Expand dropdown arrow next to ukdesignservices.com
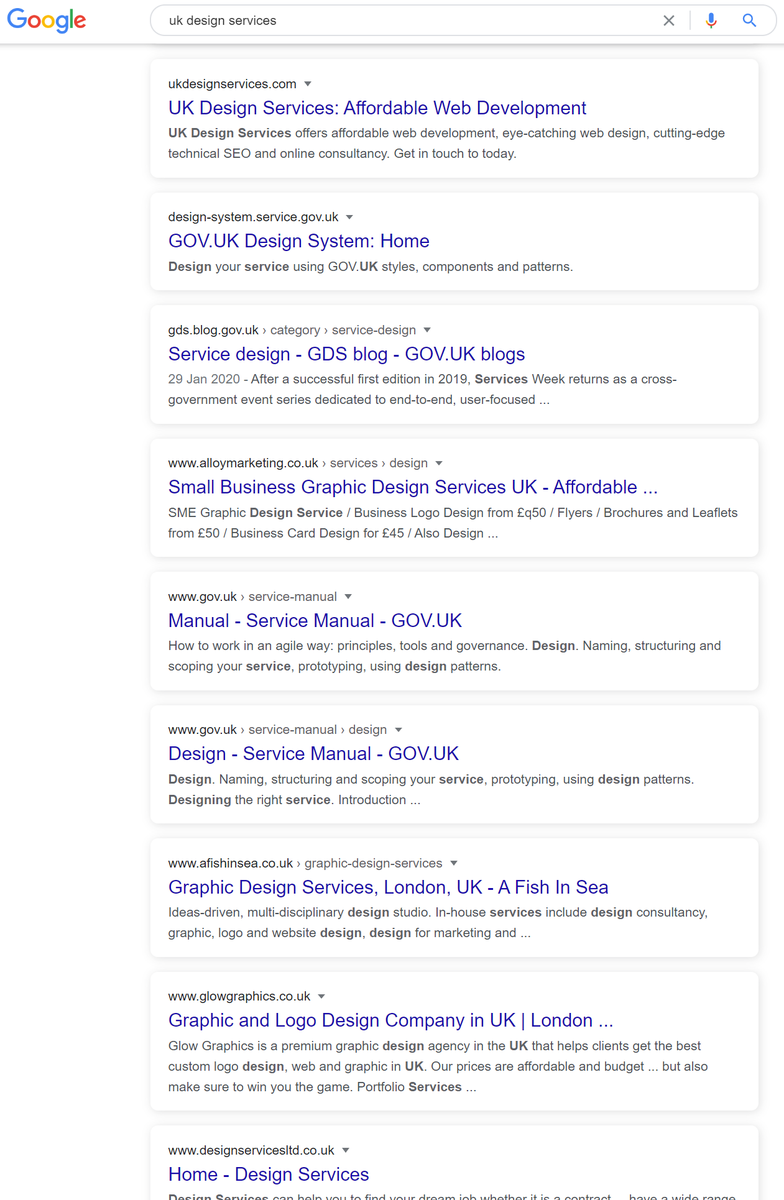The image size is (784, 1200). [308, 84]
